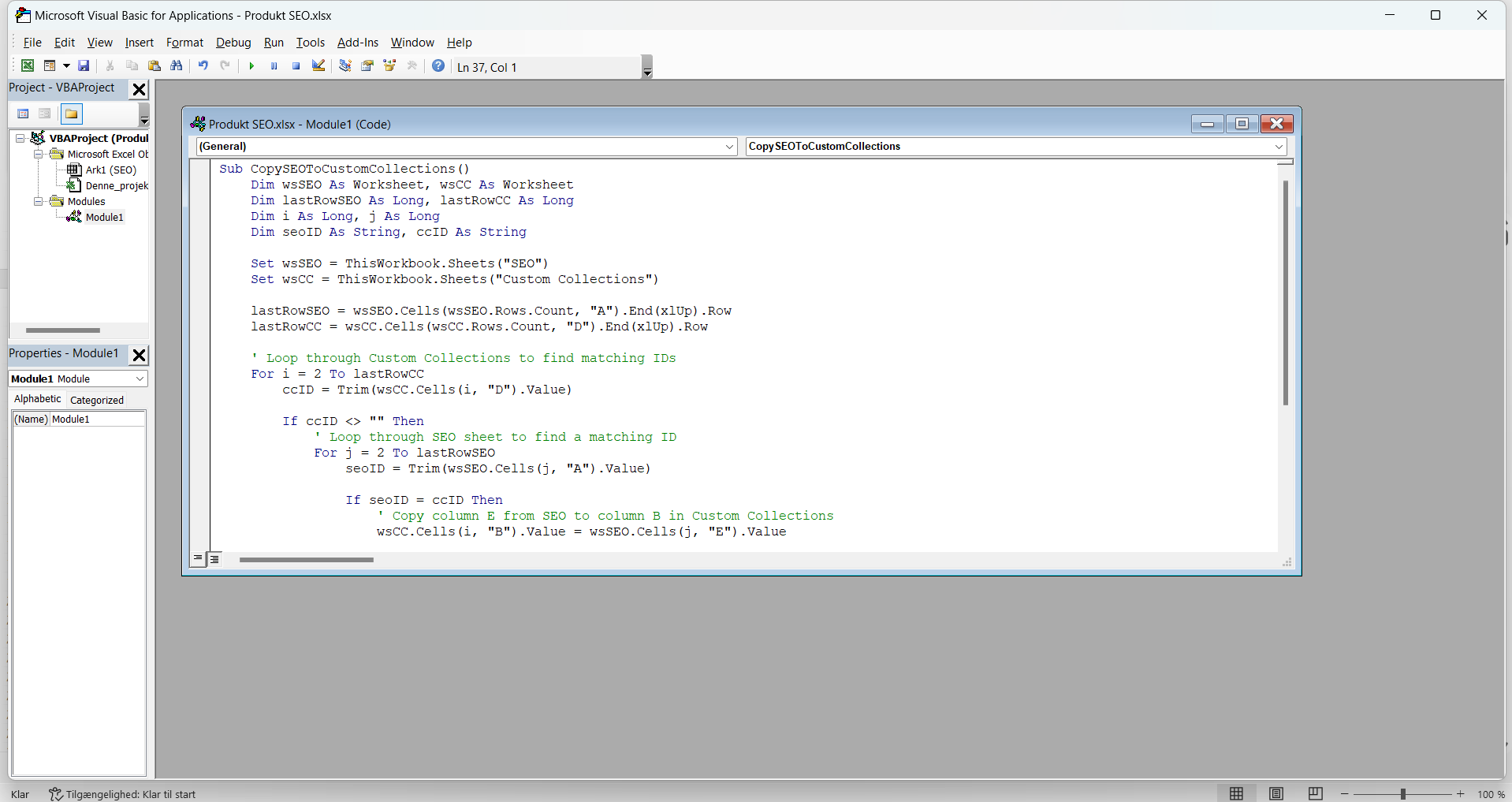
Task: Undo the last edit
Action: pyautogui.click(x=203, y=66)
